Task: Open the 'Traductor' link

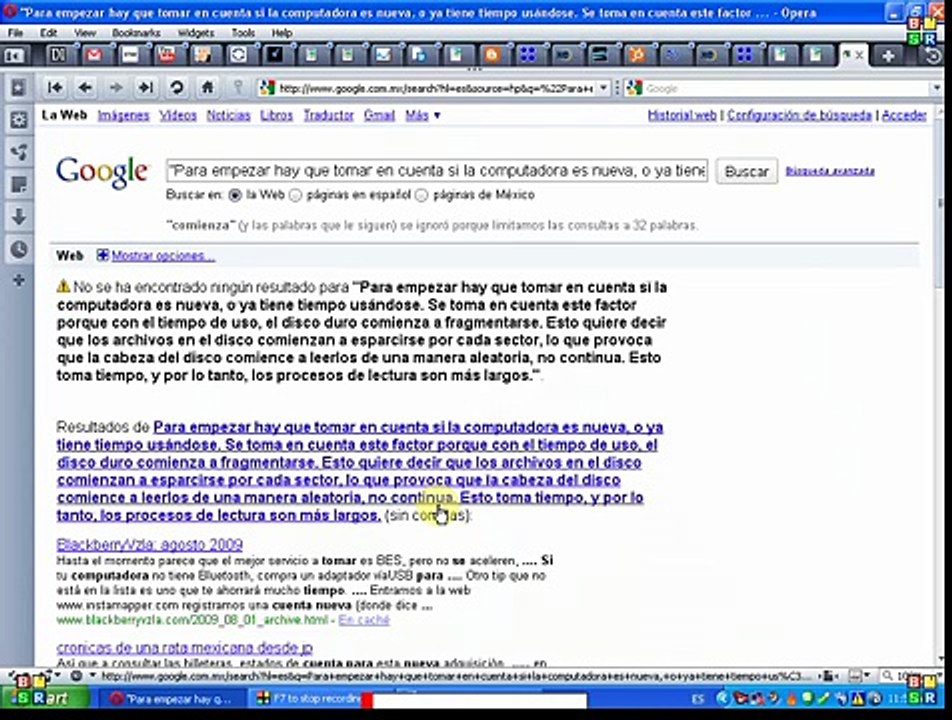Action: point(328,115)
